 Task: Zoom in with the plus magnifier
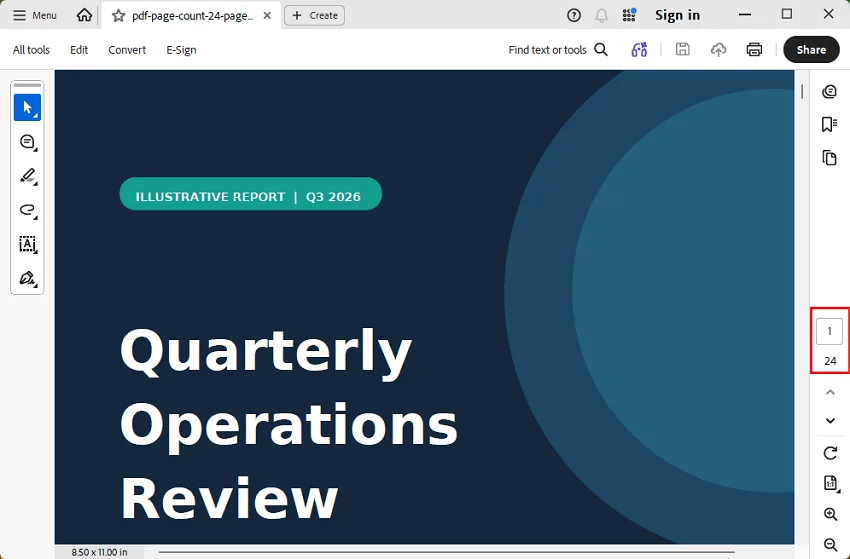click(830, 514)
